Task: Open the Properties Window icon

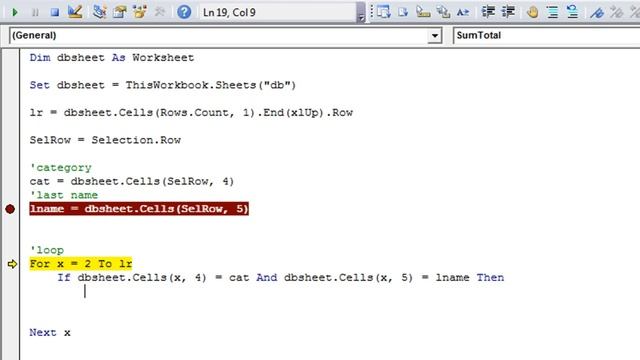Action: pos(120,12)
